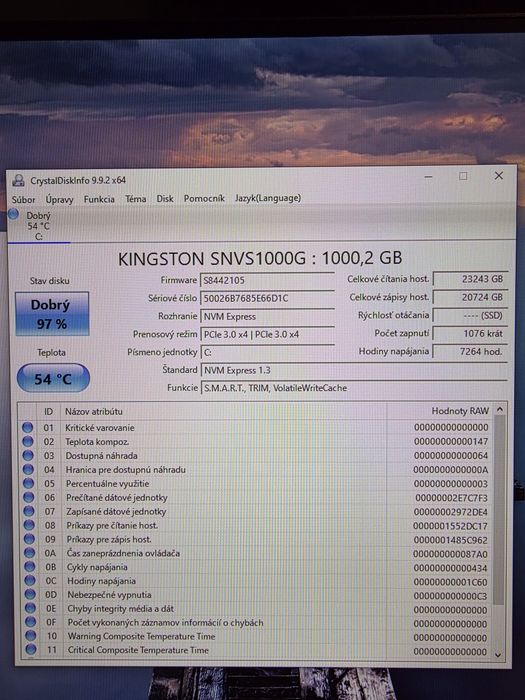Viewport: 525px width, 700px height.
Task: Click status icon of Príkazy pre čítanie host.
Action: tap(29, 525)
